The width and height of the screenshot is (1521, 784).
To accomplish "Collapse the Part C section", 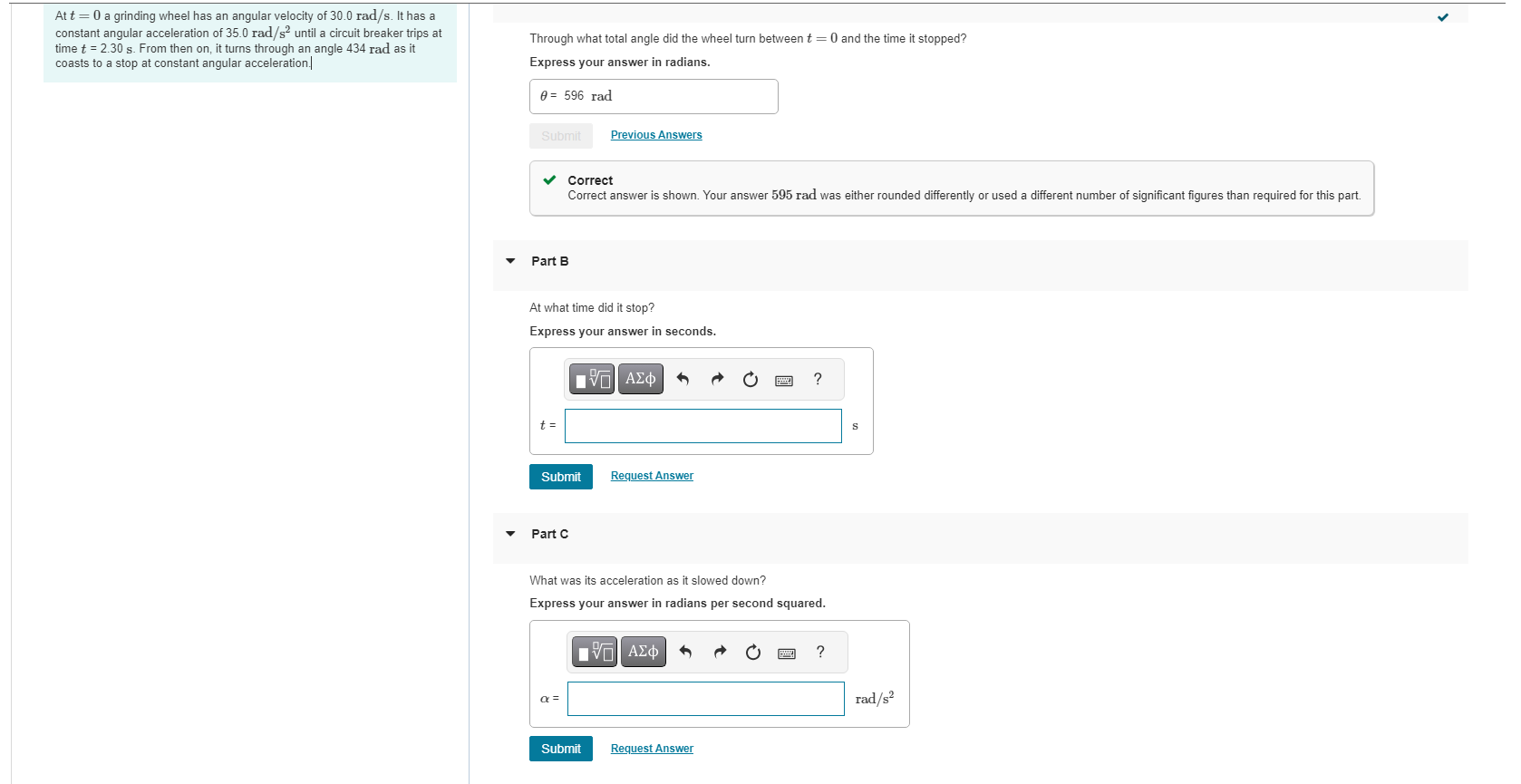I will [x=509, y=535].
